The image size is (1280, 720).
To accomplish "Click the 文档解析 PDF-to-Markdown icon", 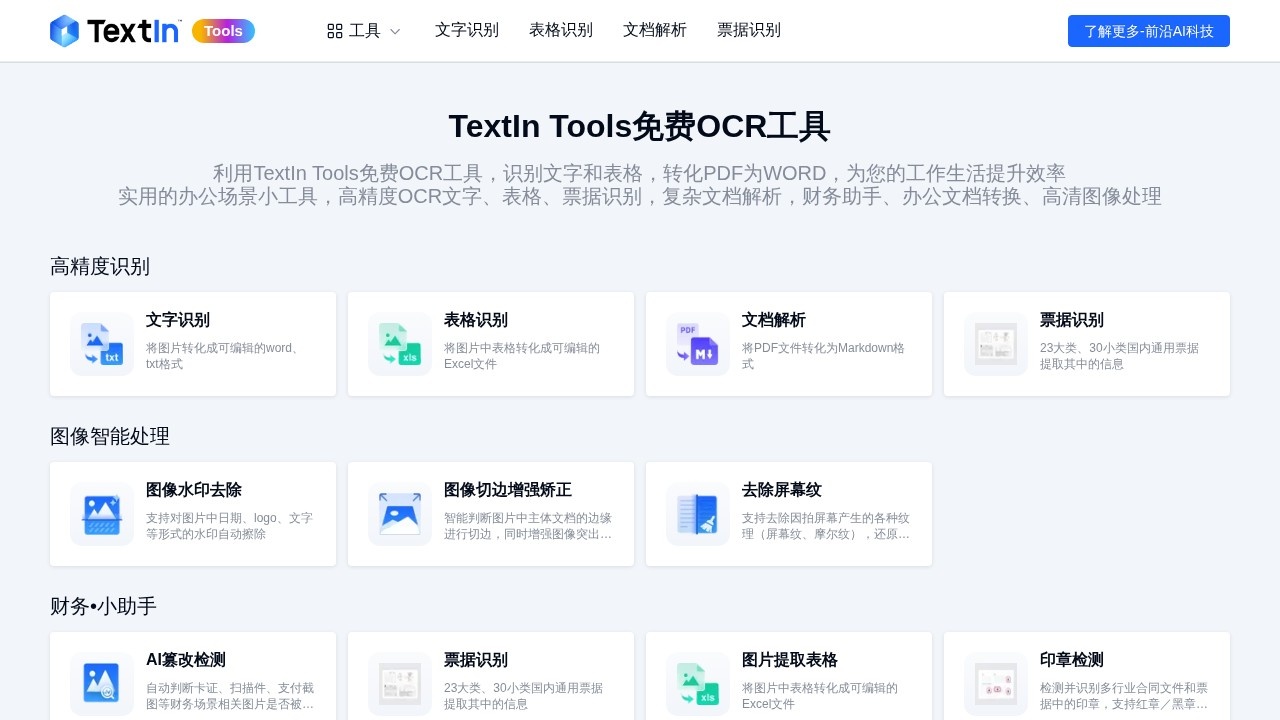I will coord(698,344).
